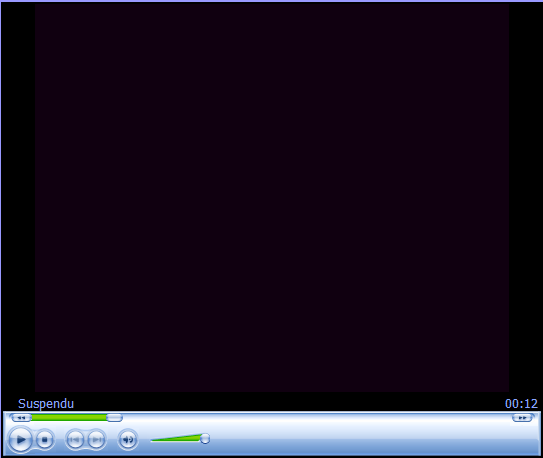Click the volume slider knob
The height and width of the screenshot is (458, 543).
click(x=205, y=439)
